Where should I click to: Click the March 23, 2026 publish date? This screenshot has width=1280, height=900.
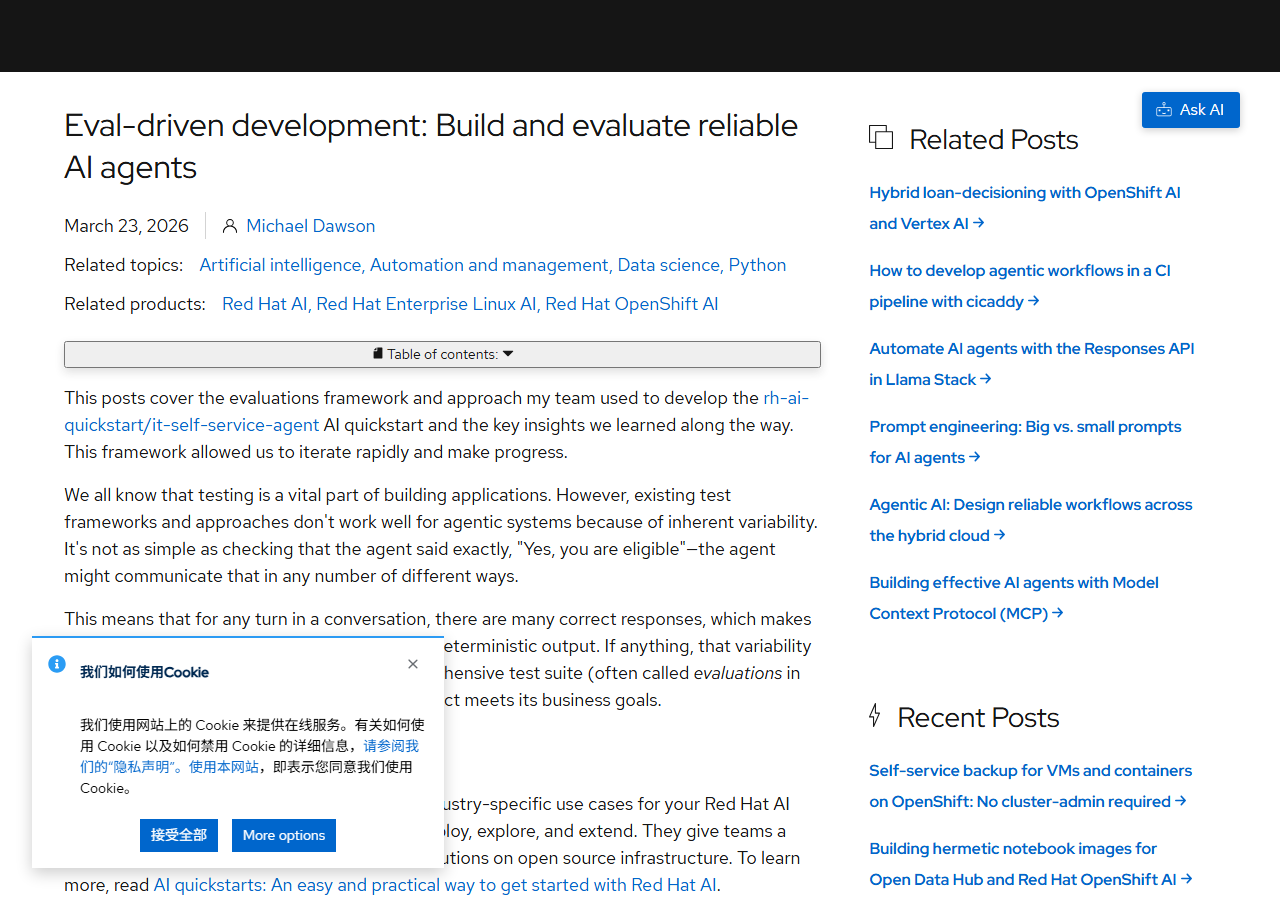(126, 226)
